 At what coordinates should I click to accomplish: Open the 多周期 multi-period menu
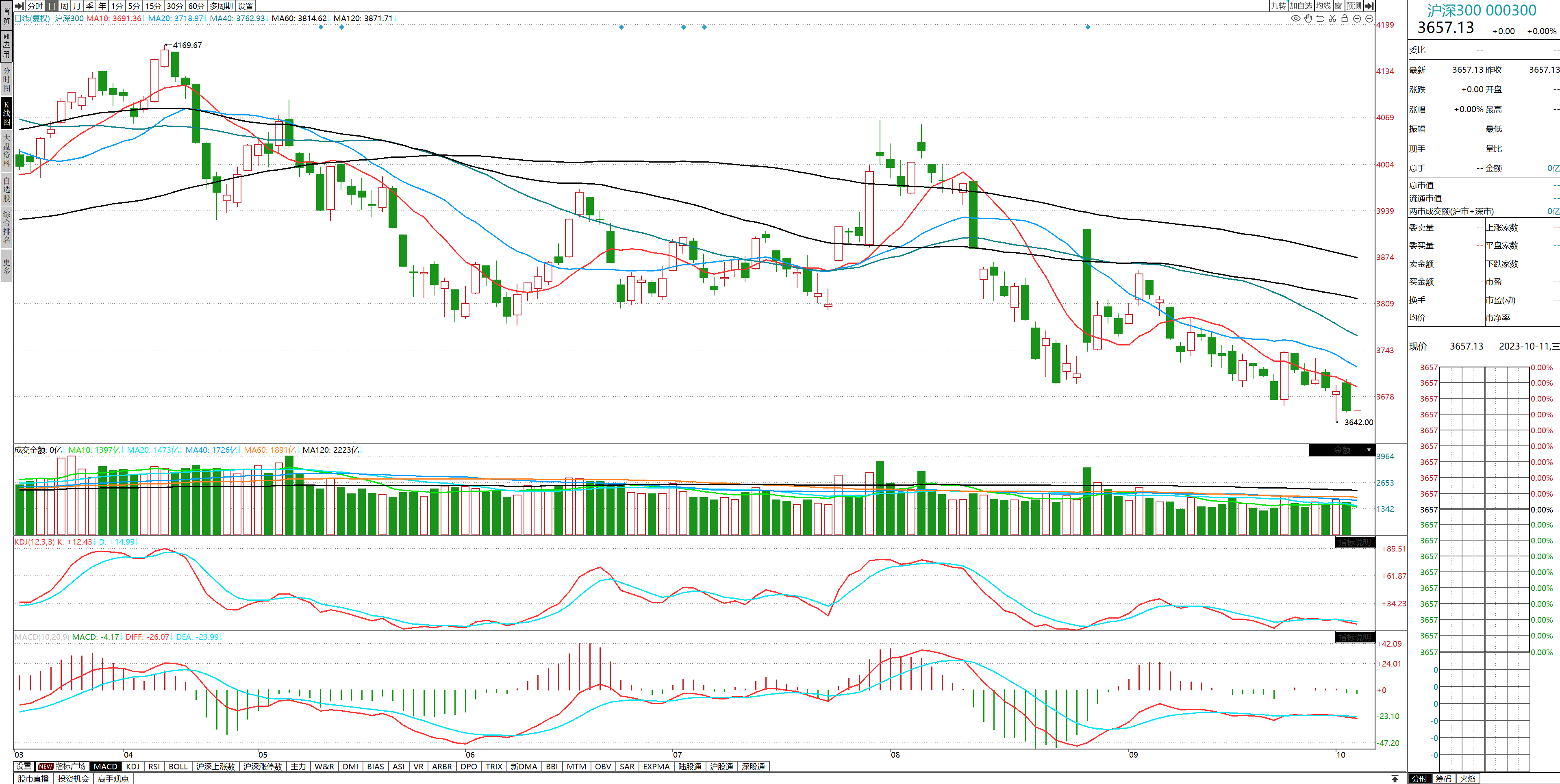tap(221, 5)
